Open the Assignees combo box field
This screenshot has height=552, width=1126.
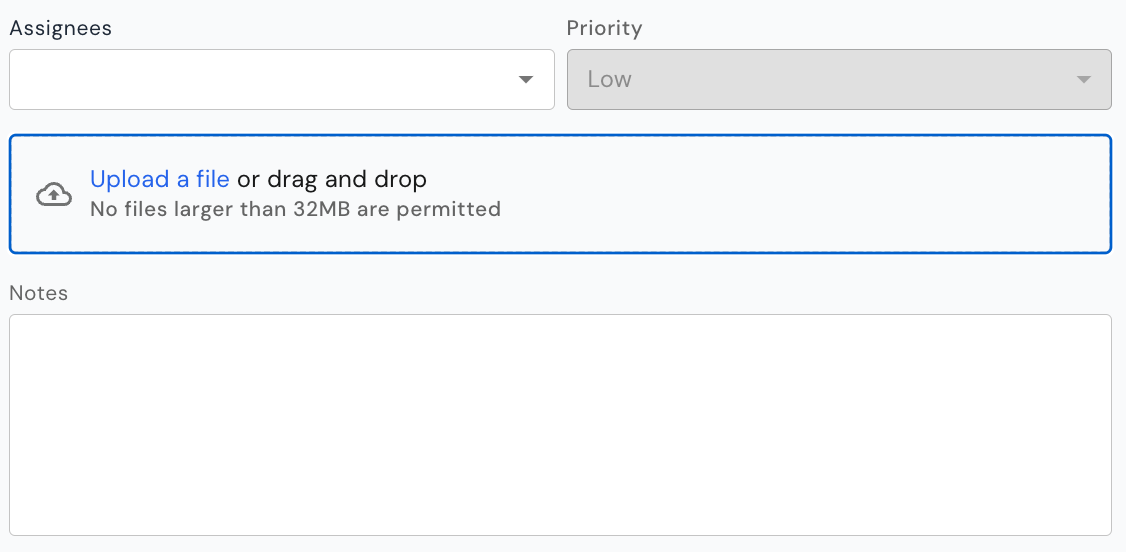pos(282,80)
